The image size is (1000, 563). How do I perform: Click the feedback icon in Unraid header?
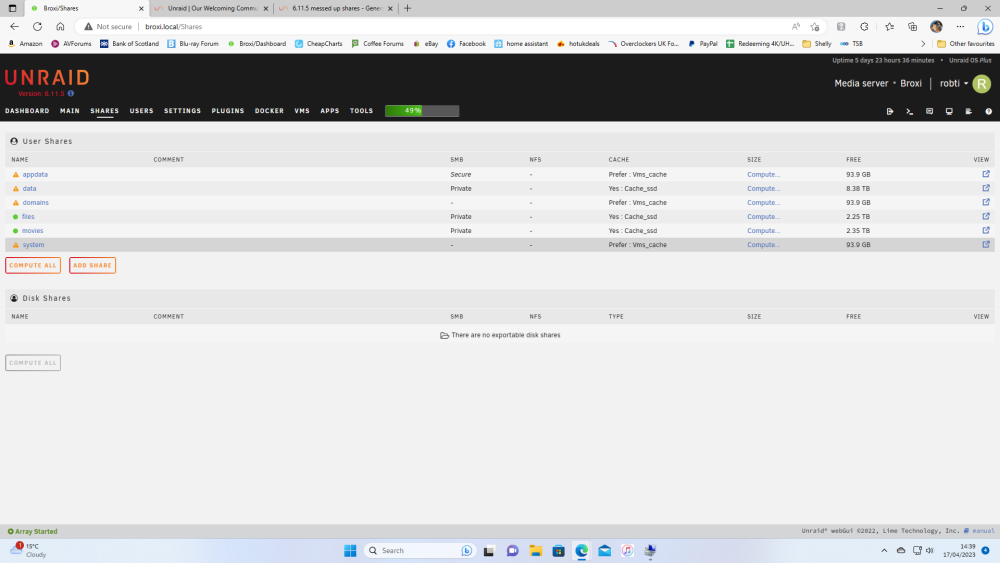click(929, 111)
